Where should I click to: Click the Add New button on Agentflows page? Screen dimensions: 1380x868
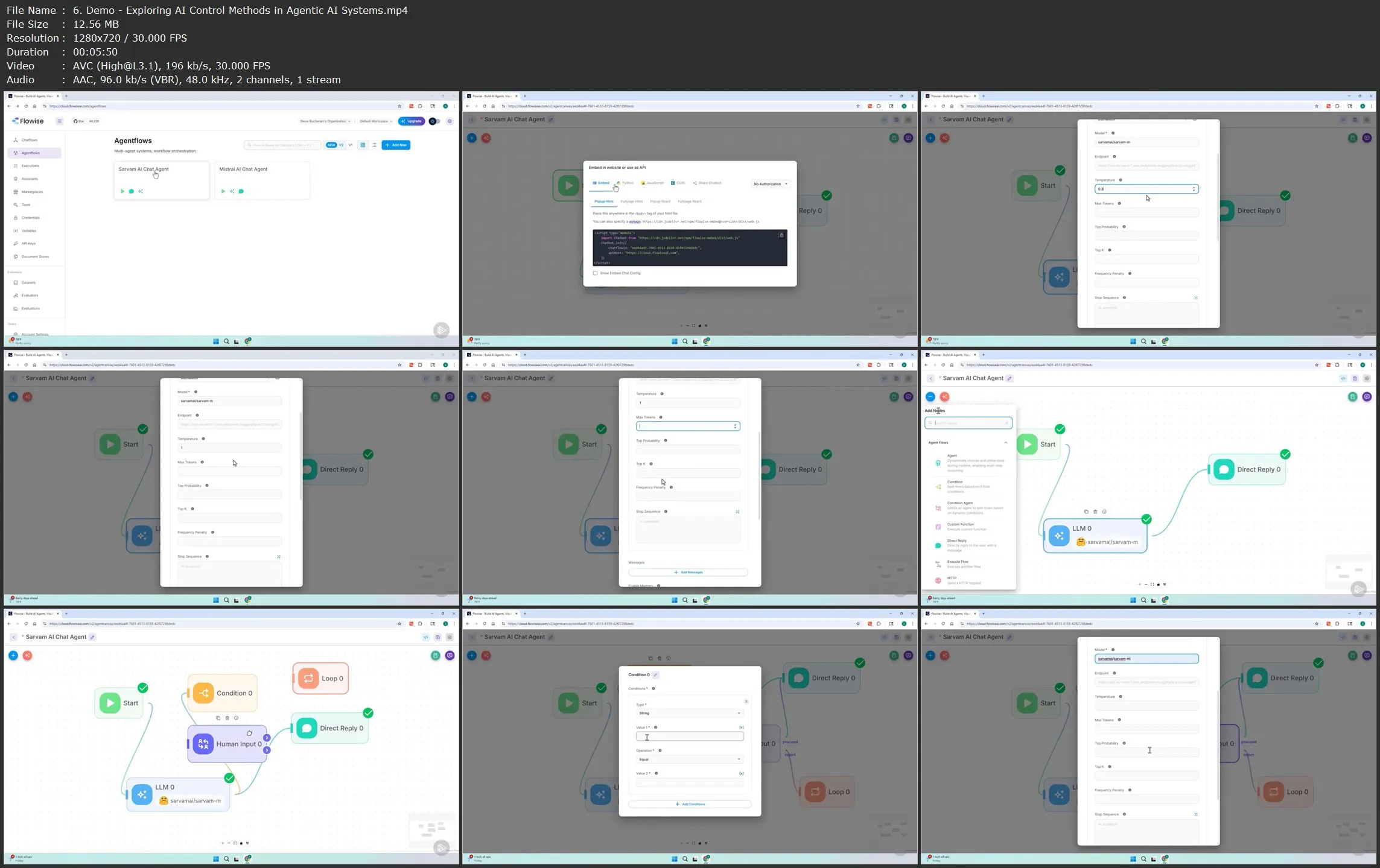396,145
